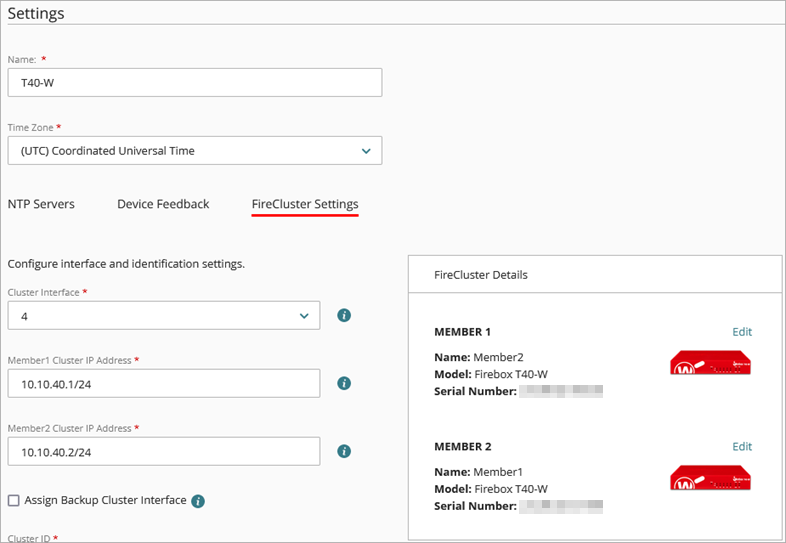Click Edit link for MEMBER 1
This screenshot has height=543, width=786.
(x=742, y=332)
